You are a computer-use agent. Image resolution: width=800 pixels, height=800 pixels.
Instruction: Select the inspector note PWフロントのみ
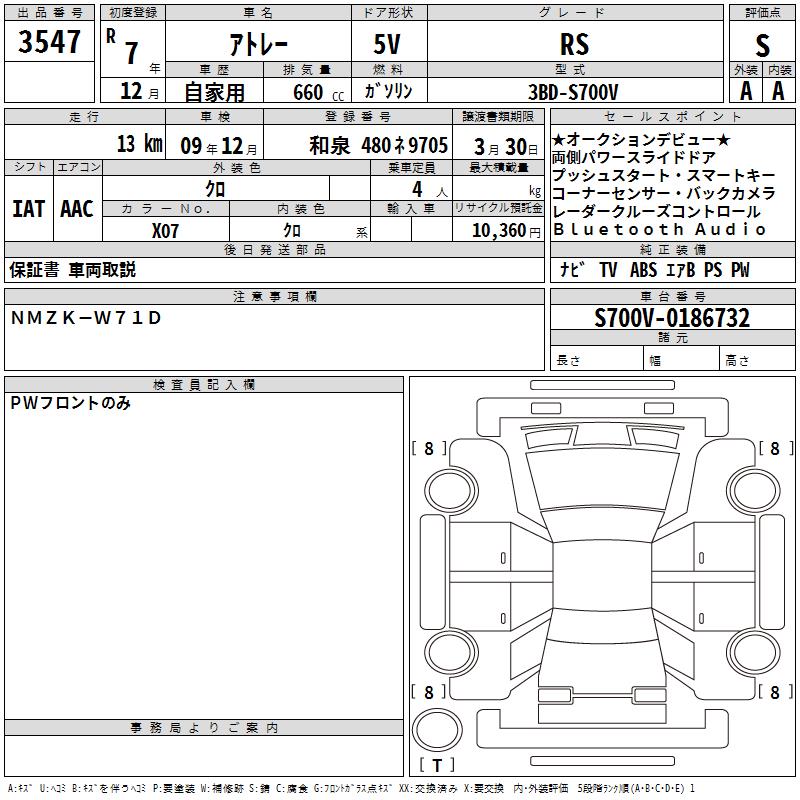[x=70, y=403]
